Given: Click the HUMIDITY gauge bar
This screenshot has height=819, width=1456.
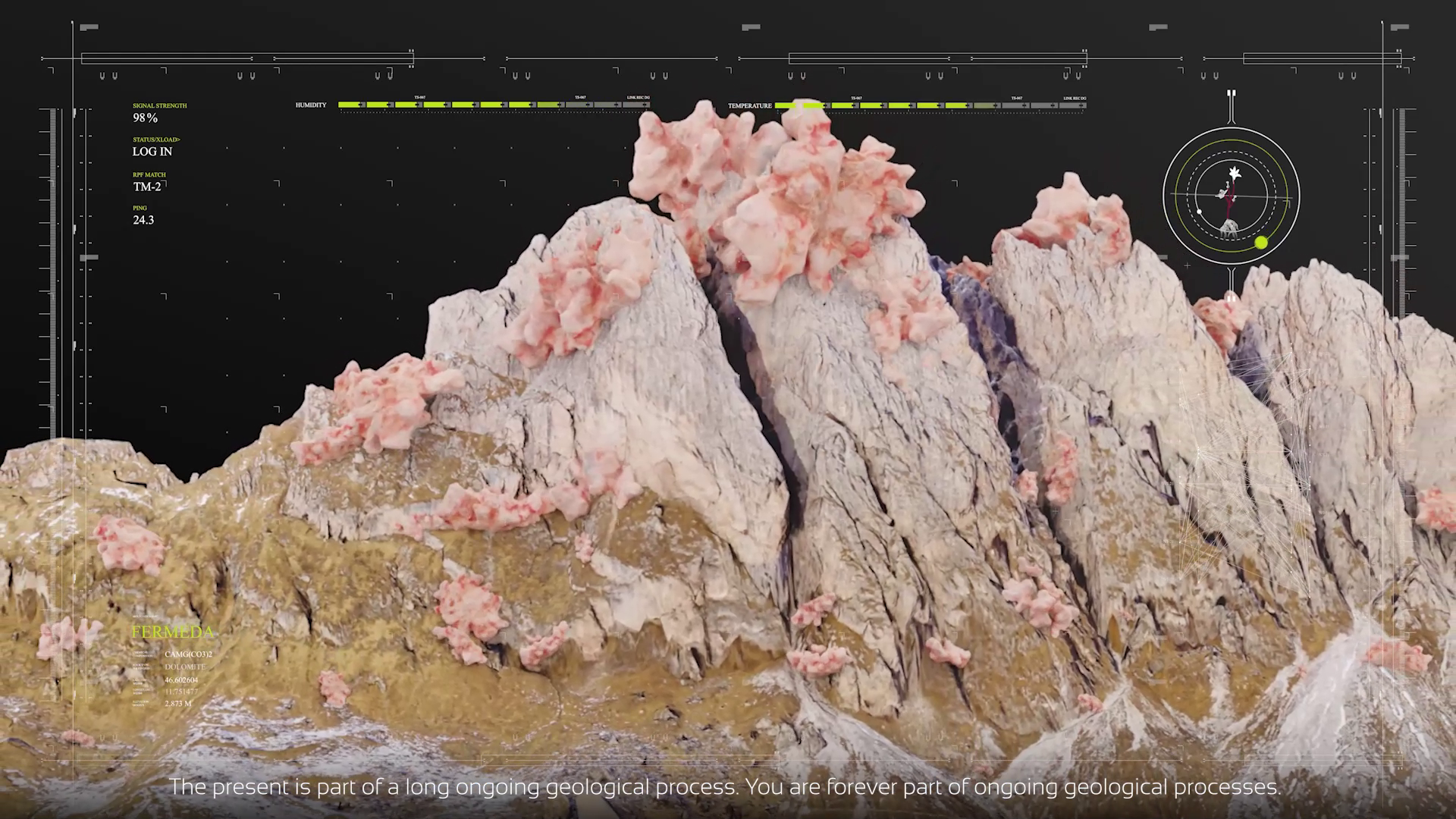Looking at the screenshot, I should point(493,105).
